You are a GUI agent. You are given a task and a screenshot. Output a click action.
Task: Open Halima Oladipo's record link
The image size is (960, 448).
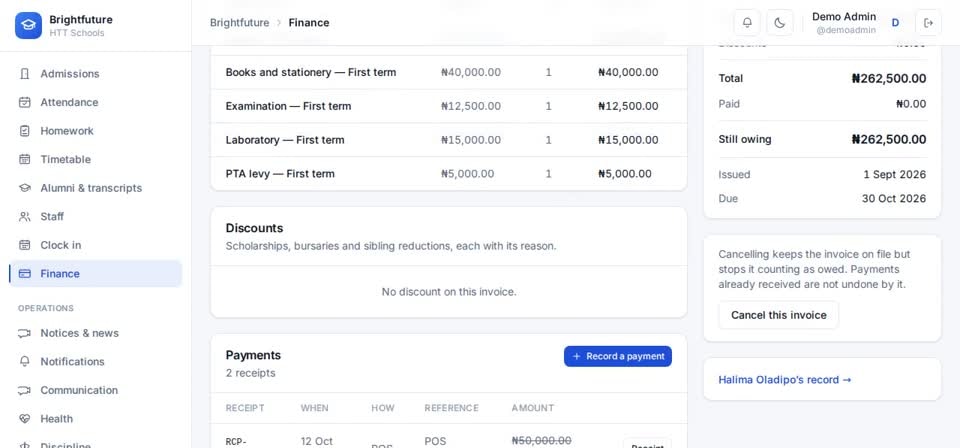click(x=784, y=380)
